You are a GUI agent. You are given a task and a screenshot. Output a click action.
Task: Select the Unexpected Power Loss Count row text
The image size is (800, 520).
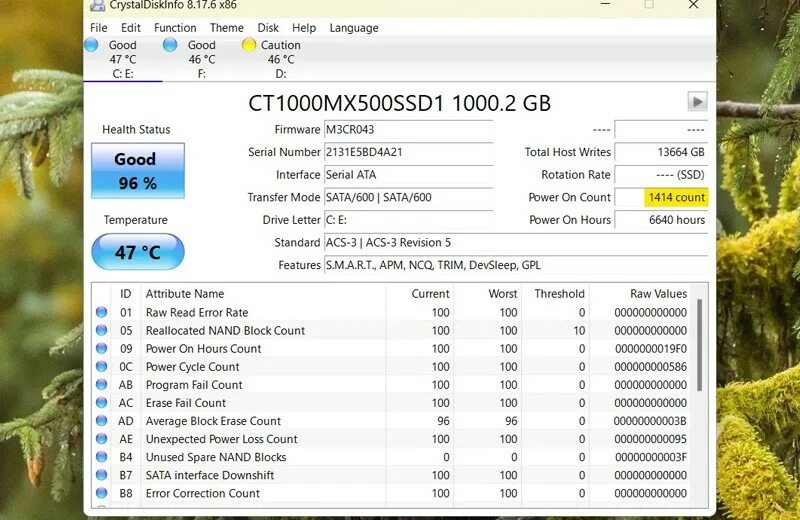click(x=221, y=439)
